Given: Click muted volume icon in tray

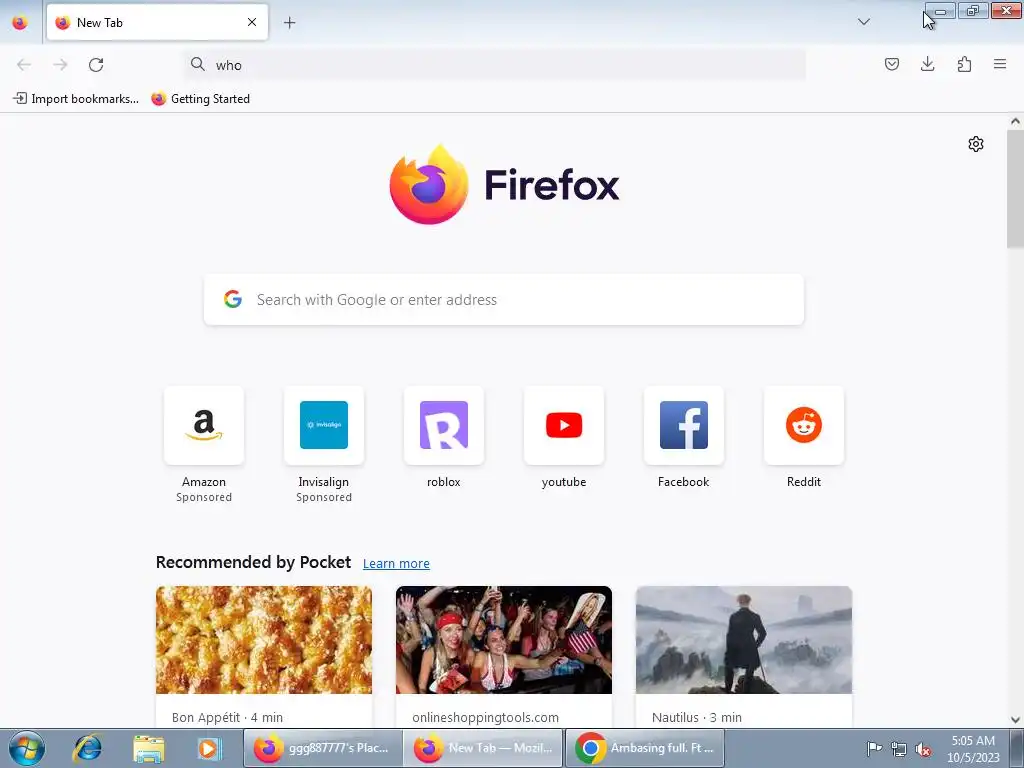Looking at the screenshot, I should click(923, 749).
